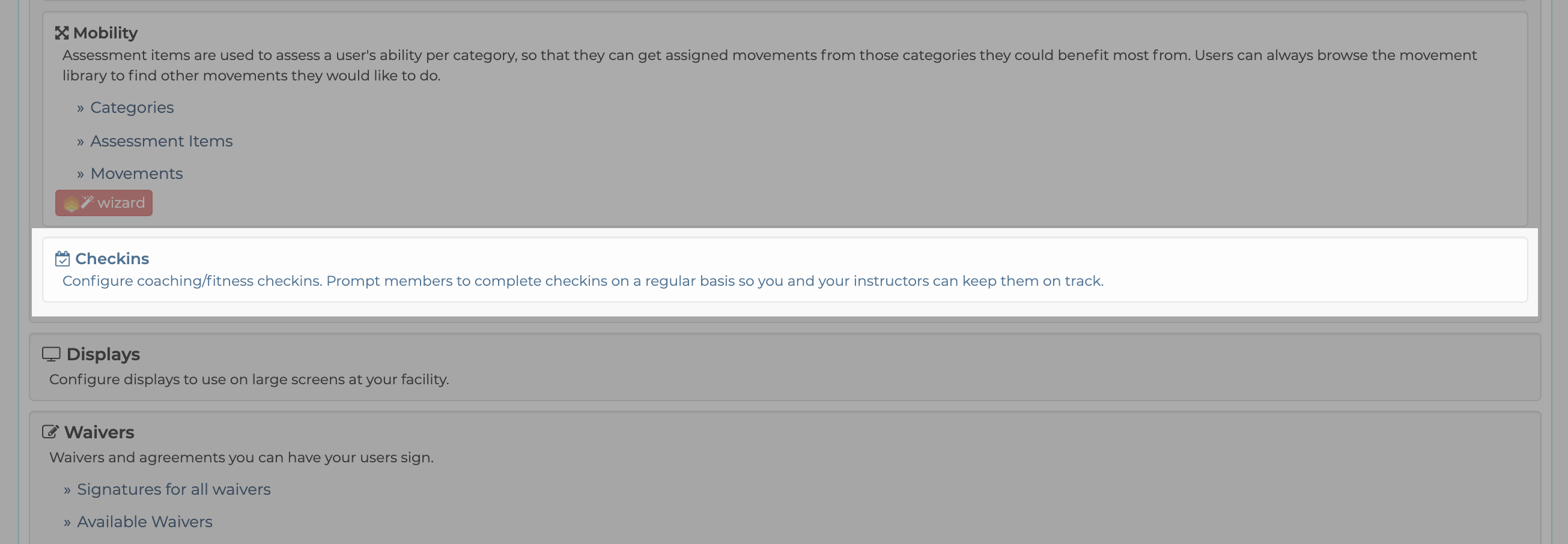
Task: Click the Mobility crossed-arrows icon
Action: 61,33
